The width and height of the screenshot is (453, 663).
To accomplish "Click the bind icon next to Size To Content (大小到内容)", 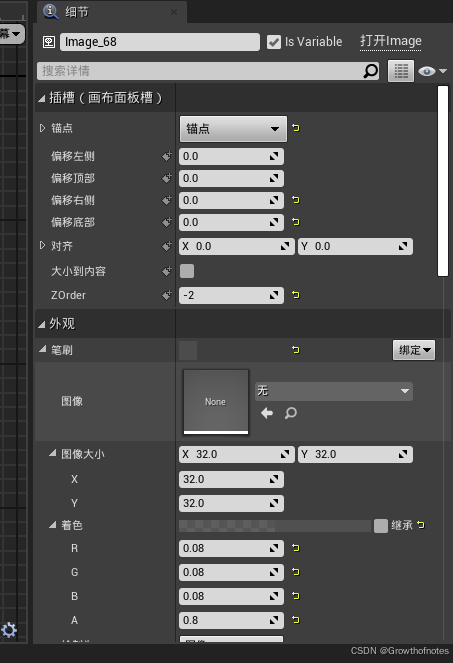I will coord(167,271).
